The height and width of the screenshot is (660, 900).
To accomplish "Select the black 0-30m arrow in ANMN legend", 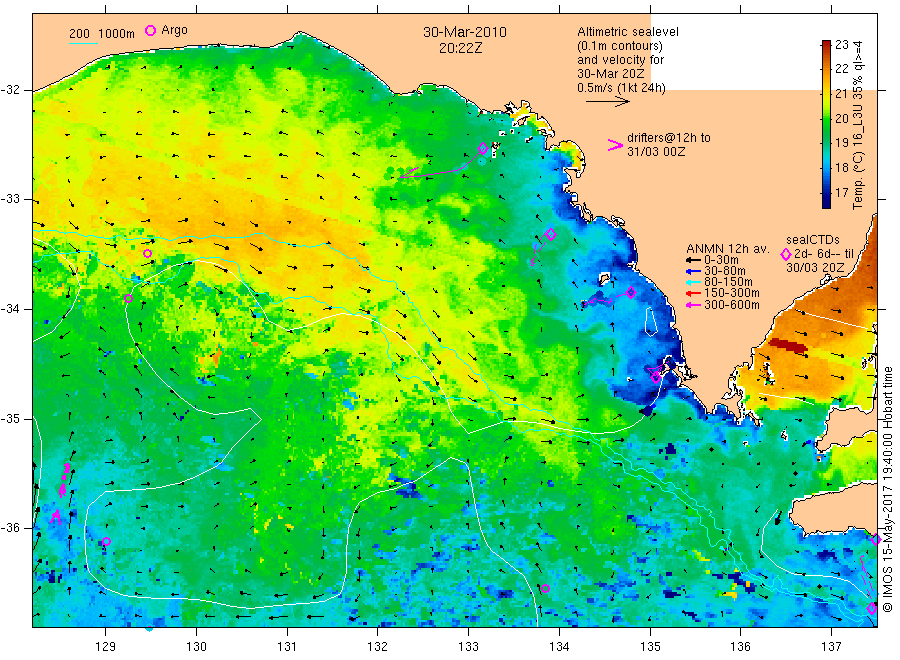I will [x=693, y=261].
